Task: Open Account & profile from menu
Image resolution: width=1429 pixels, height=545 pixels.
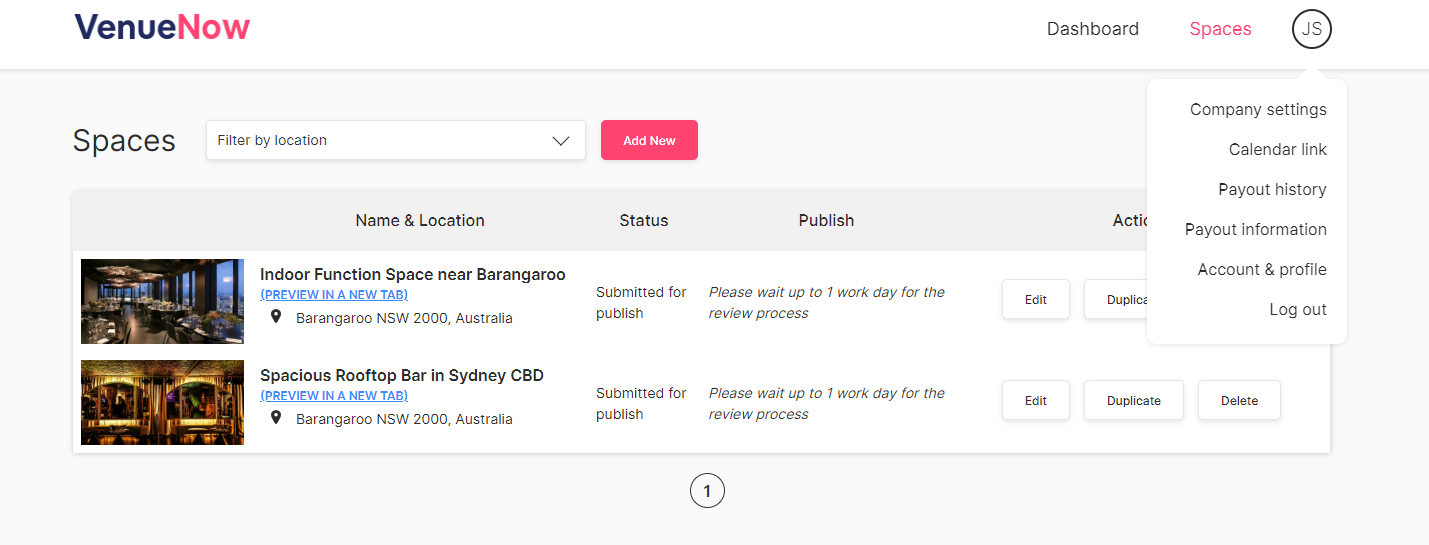Action: [x=1262, y=269]
